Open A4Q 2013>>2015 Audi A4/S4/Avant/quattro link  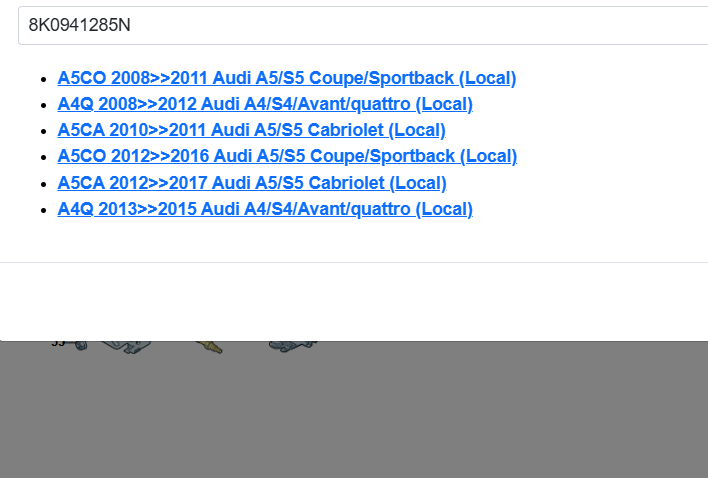click(265, 209)
